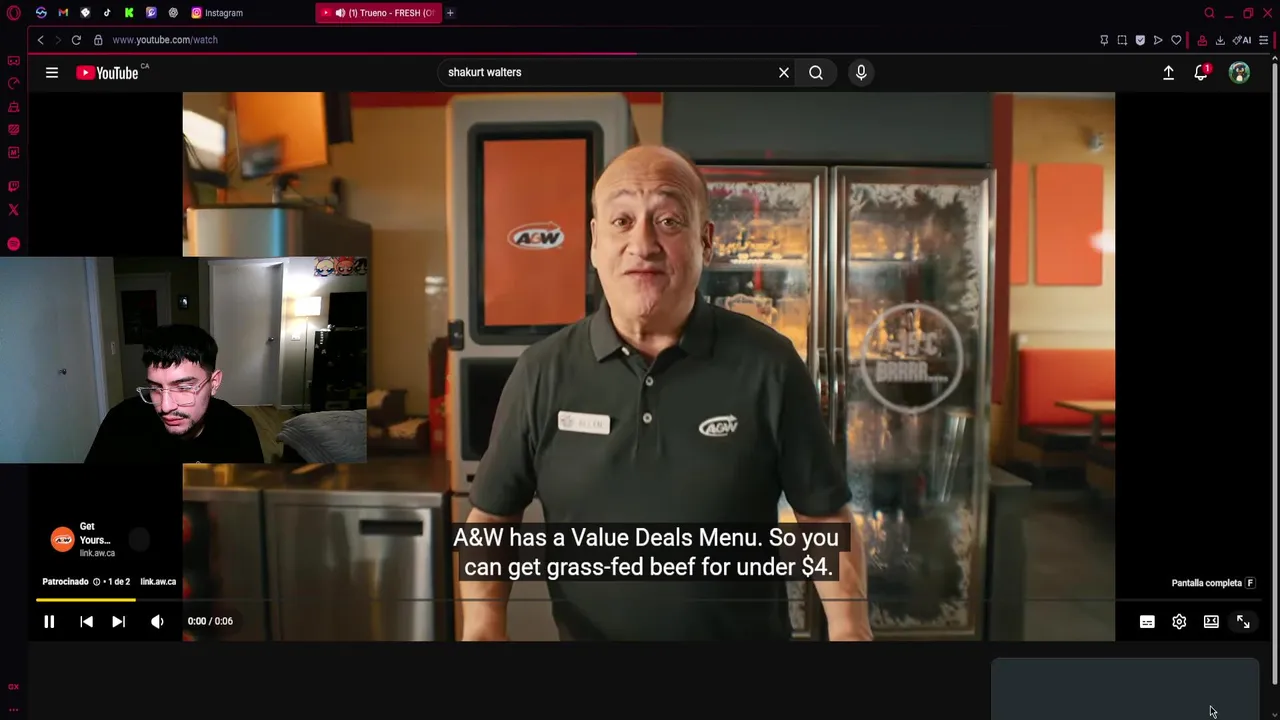This screenshot has width=1280, height=720.
Task: Go back to the previous page
Action: click(40, 40)
